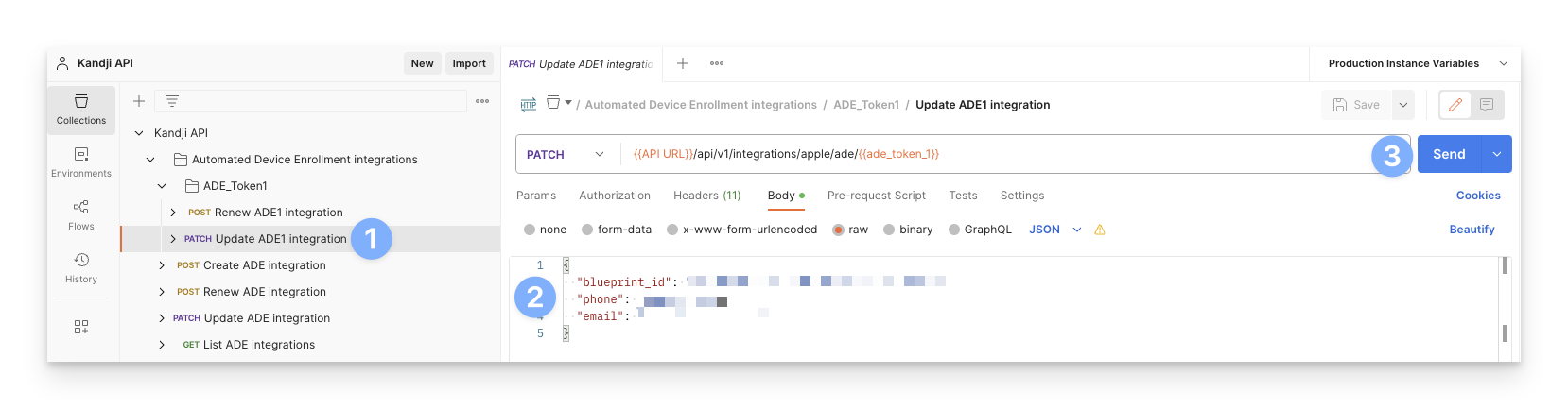Switch to the Tests tab

[963, 196]
